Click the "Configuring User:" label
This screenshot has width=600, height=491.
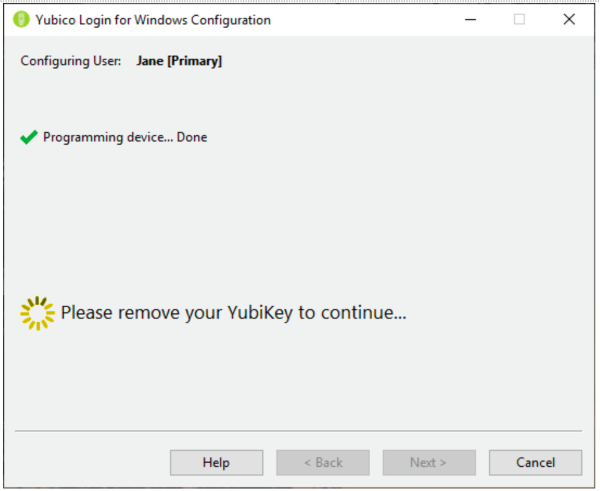pos(71,61)
